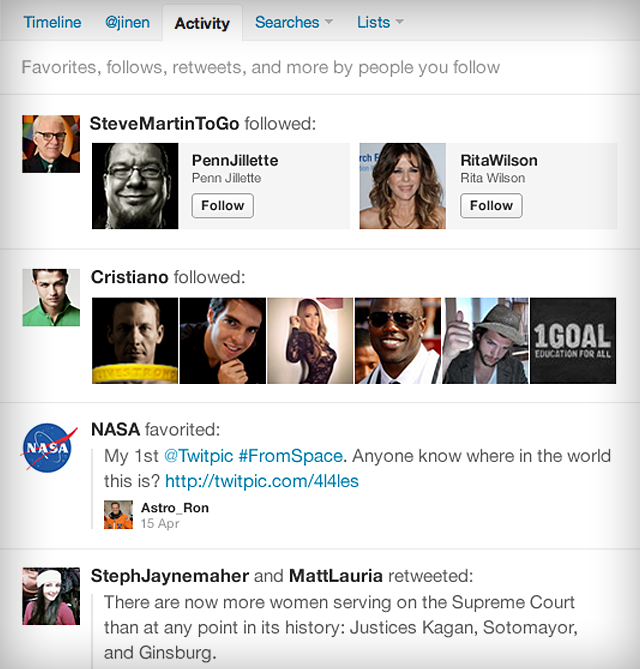Click the man in sunglasses thumbnail
Screen dimensions: 640x669
[x=398, y=341]
